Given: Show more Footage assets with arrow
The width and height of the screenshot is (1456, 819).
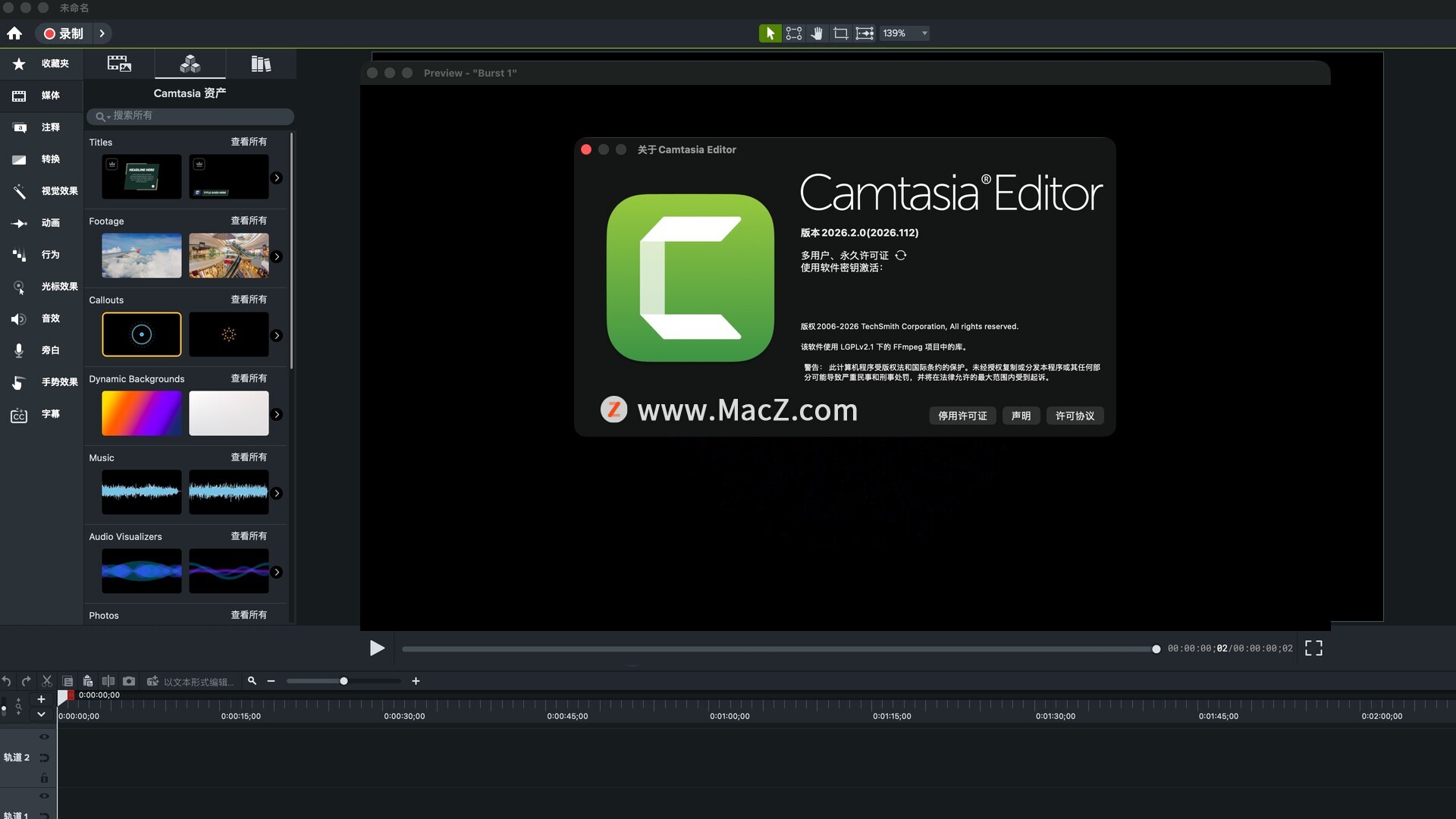Looking at the screenshot, I should [277, 256].
